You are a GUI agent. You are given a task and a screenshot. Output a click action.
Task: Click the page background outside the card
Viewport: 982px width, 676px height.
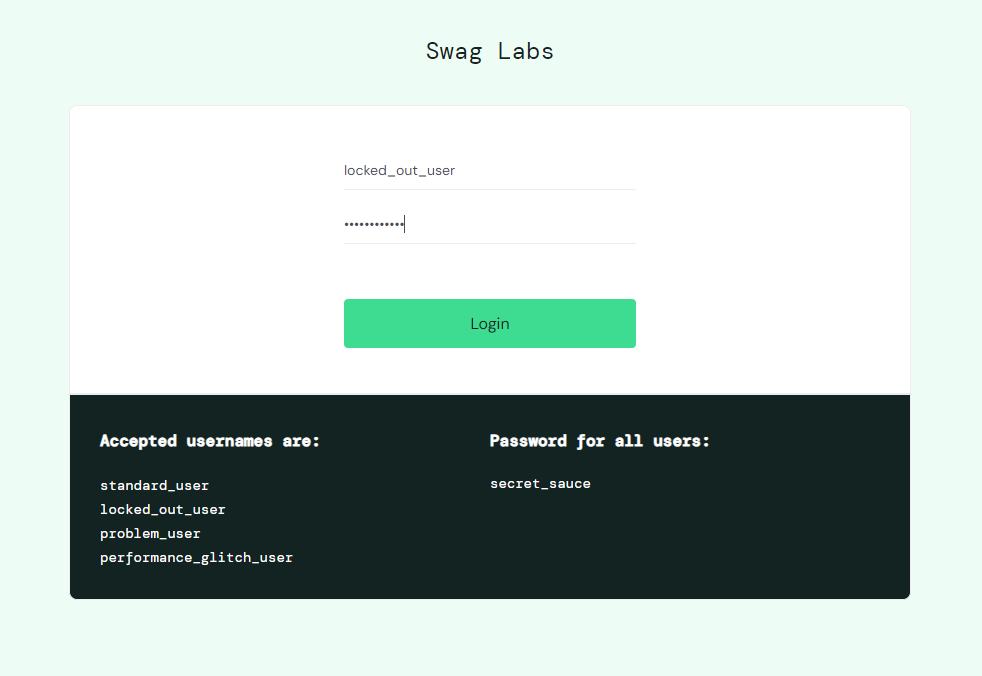[x=490, y=640]
